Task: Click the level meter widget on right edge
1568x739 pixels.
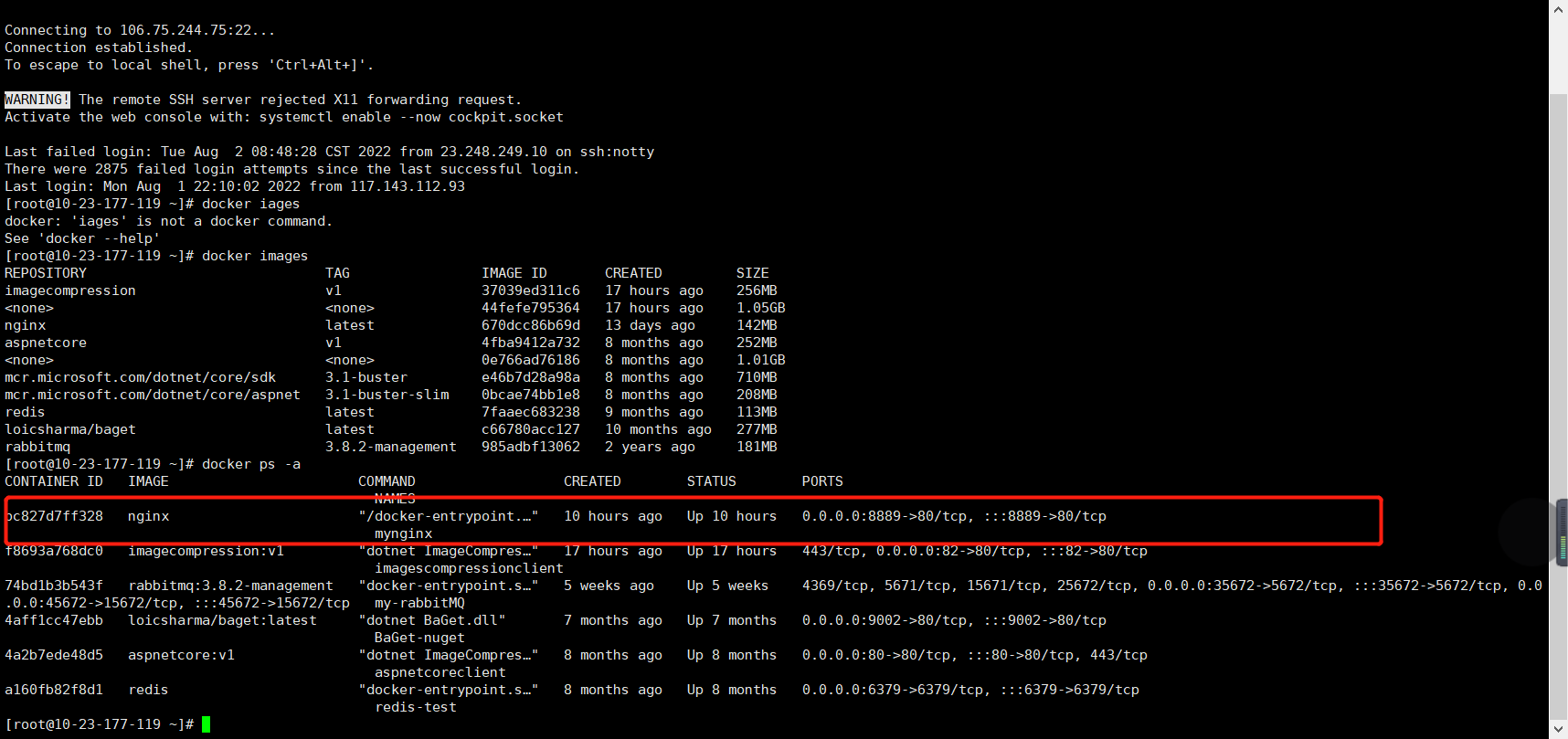Action: (x=1562, y=533)
